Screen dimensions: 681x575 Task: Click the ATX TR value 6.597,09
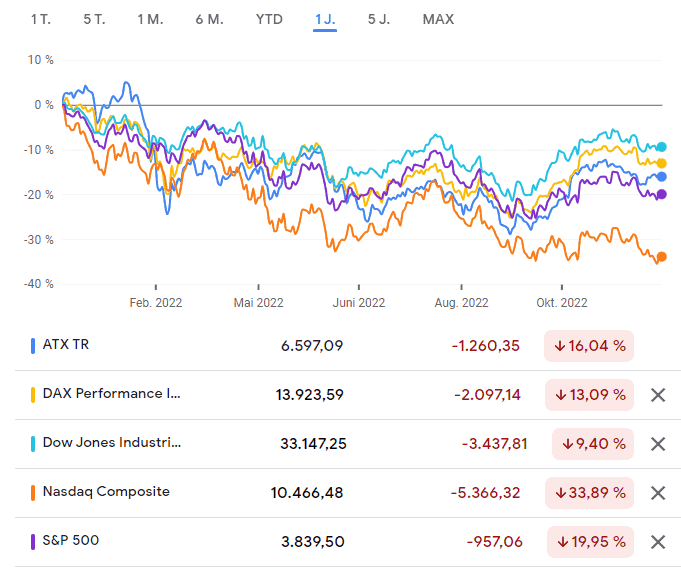(312, 346)
